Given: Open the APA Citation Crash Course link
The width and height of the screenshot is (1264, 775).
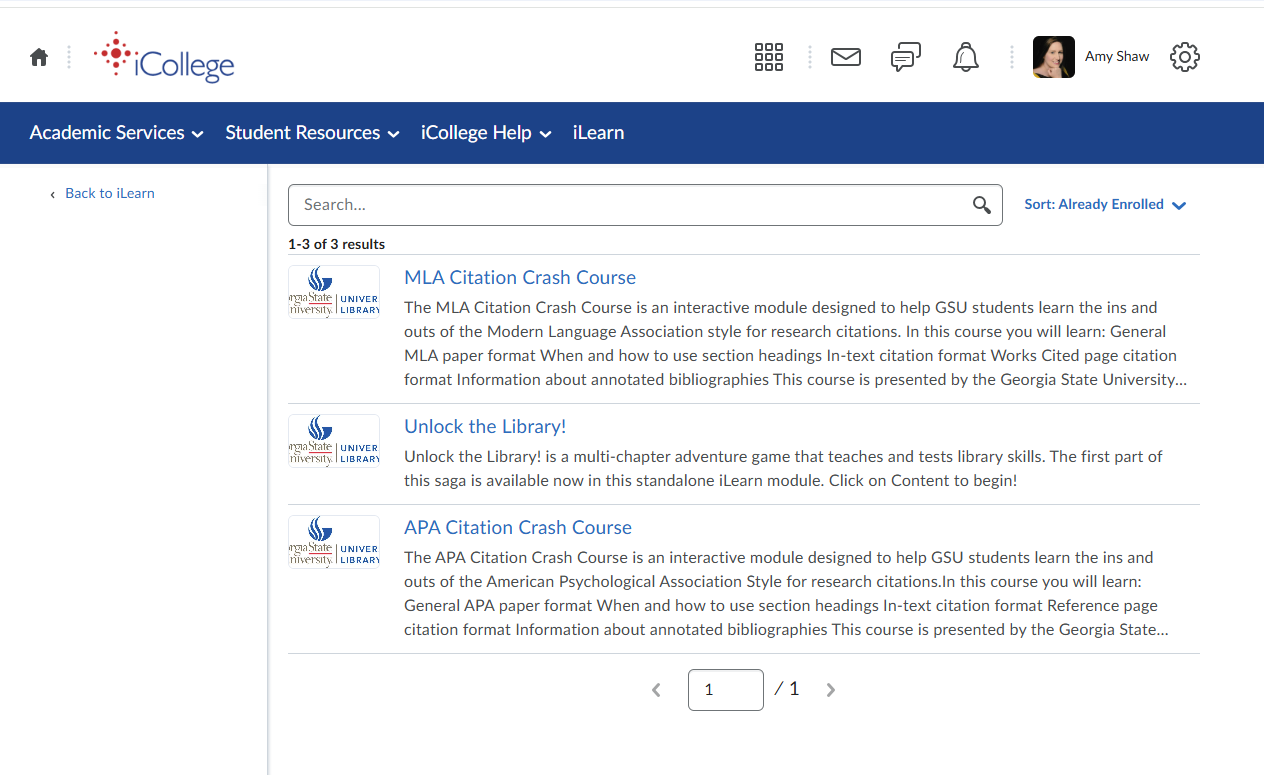Looking at the screenshot, I should (x=518, y=528).
